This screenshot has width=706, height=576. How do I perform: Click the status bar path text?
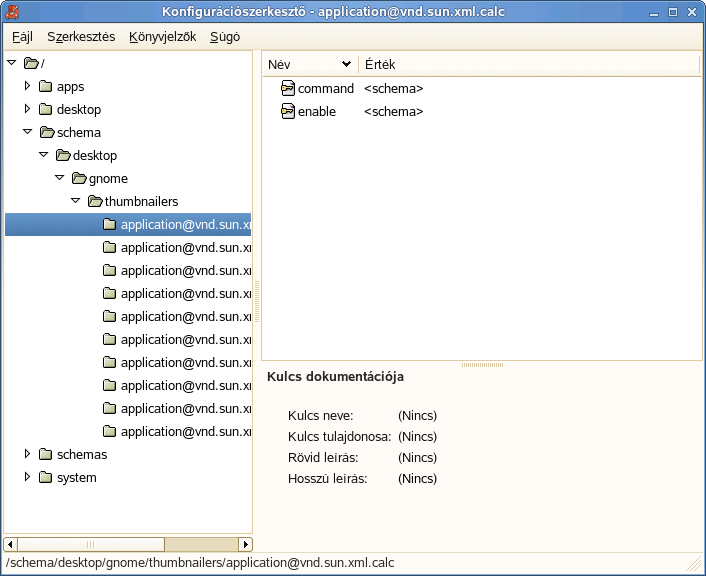(x=200, y=563)
